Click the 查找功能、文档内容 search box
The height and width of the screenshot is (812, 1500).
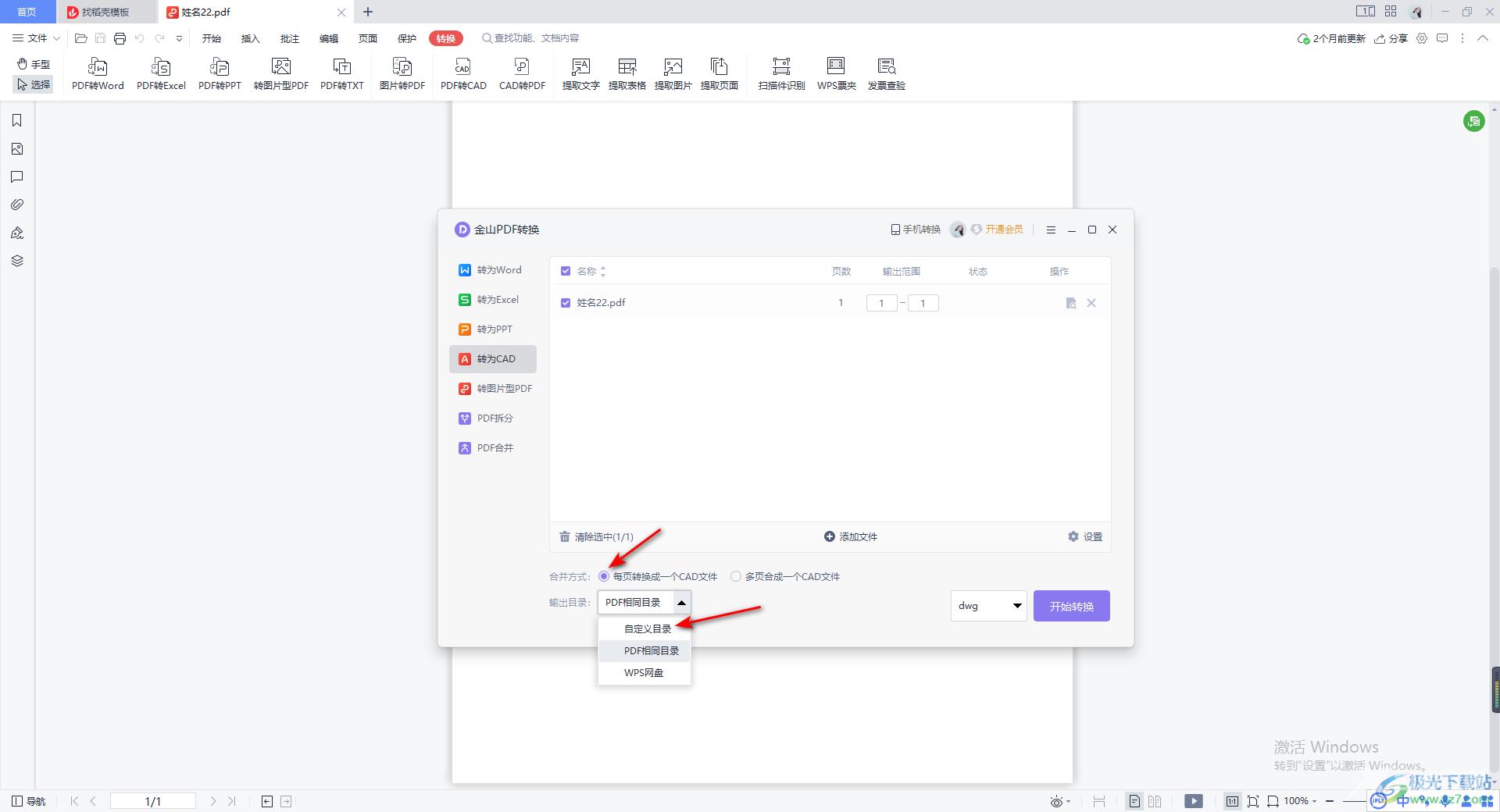click(x=530, y=38)
